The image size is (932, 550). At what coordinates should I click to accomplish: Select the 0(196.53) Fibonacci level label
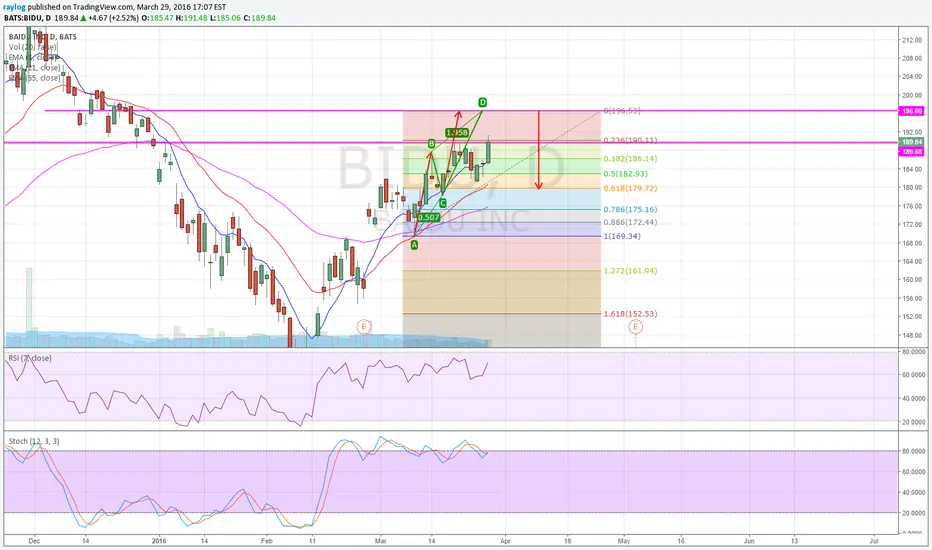(622, 111)
